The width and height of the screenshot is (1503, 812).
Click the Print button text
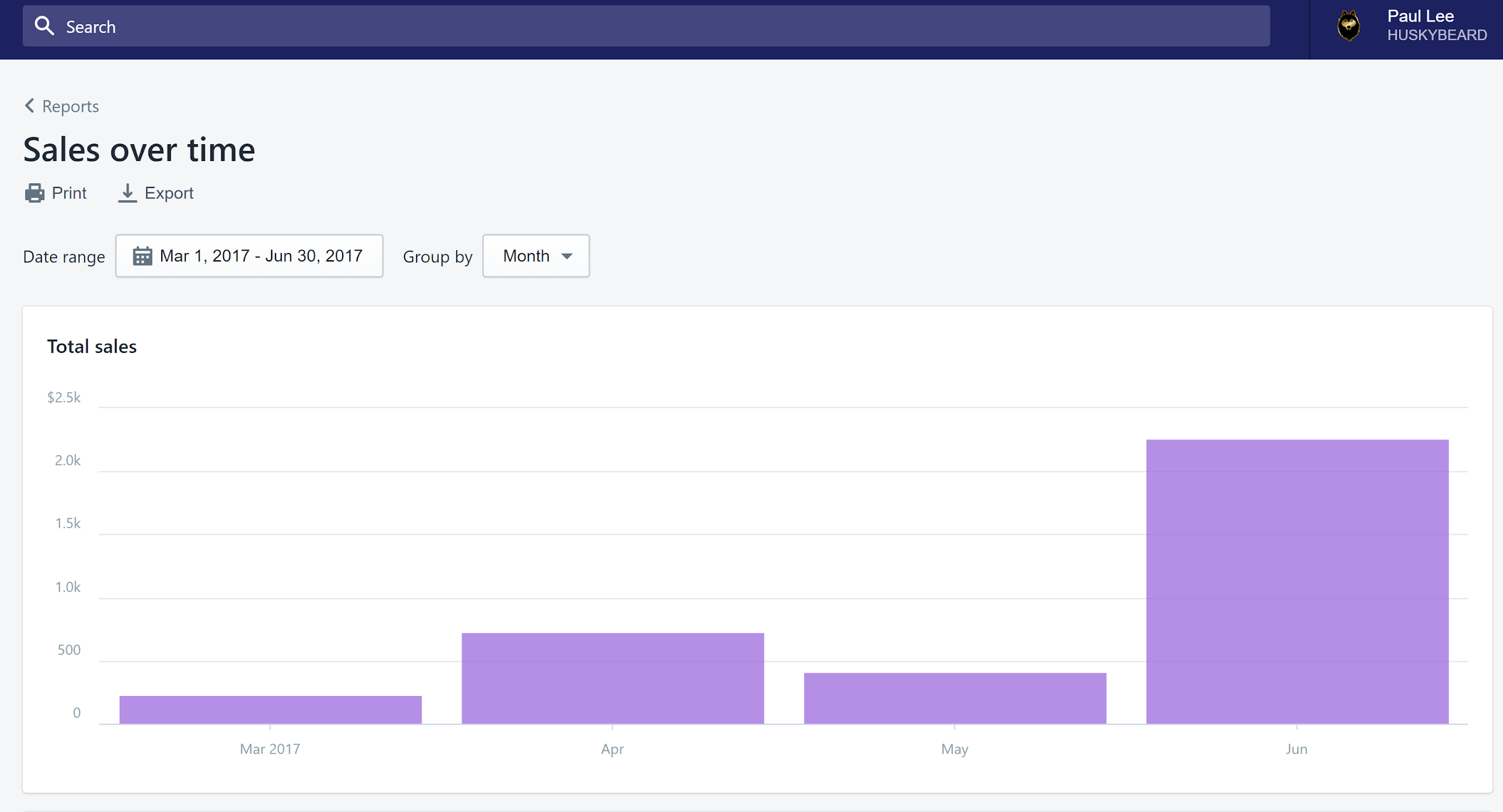click(x=69, y=193)
